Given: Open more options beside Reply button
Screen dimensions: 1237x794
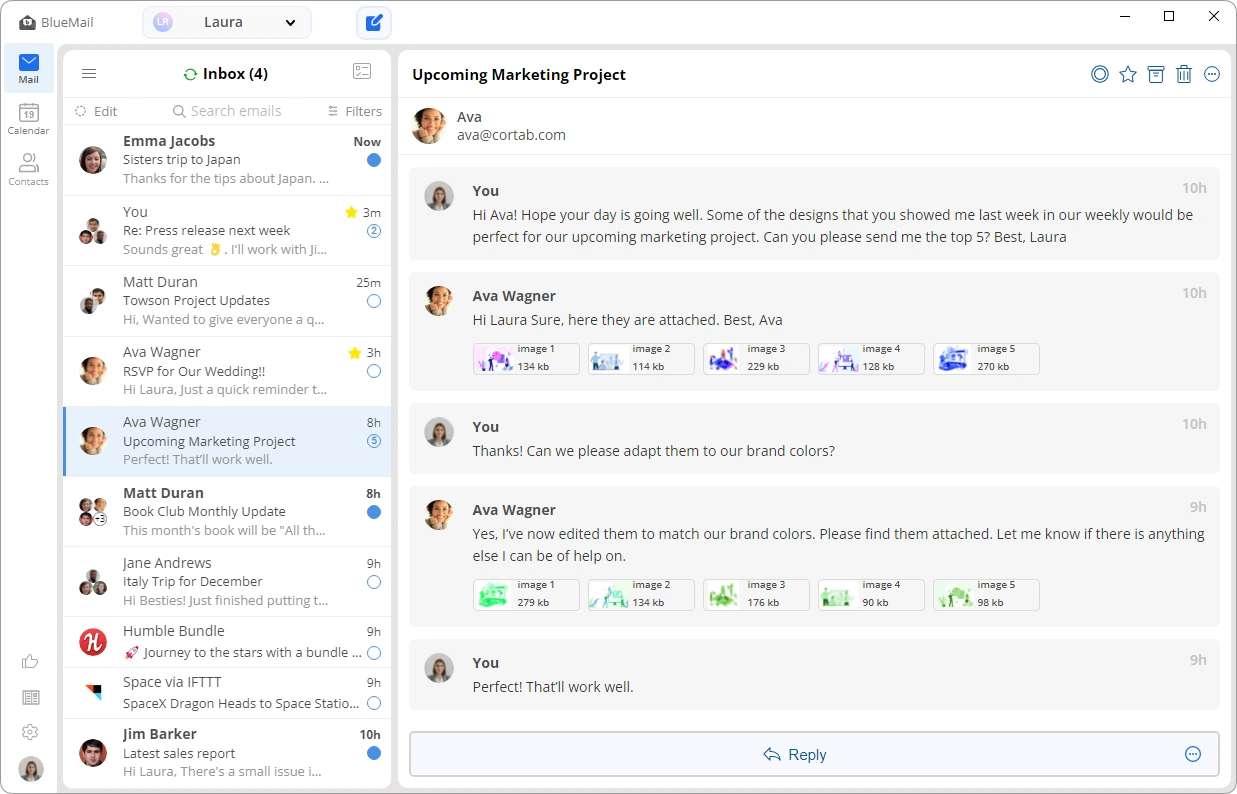Looking at the screenshot, I should tap(1192, 754).
